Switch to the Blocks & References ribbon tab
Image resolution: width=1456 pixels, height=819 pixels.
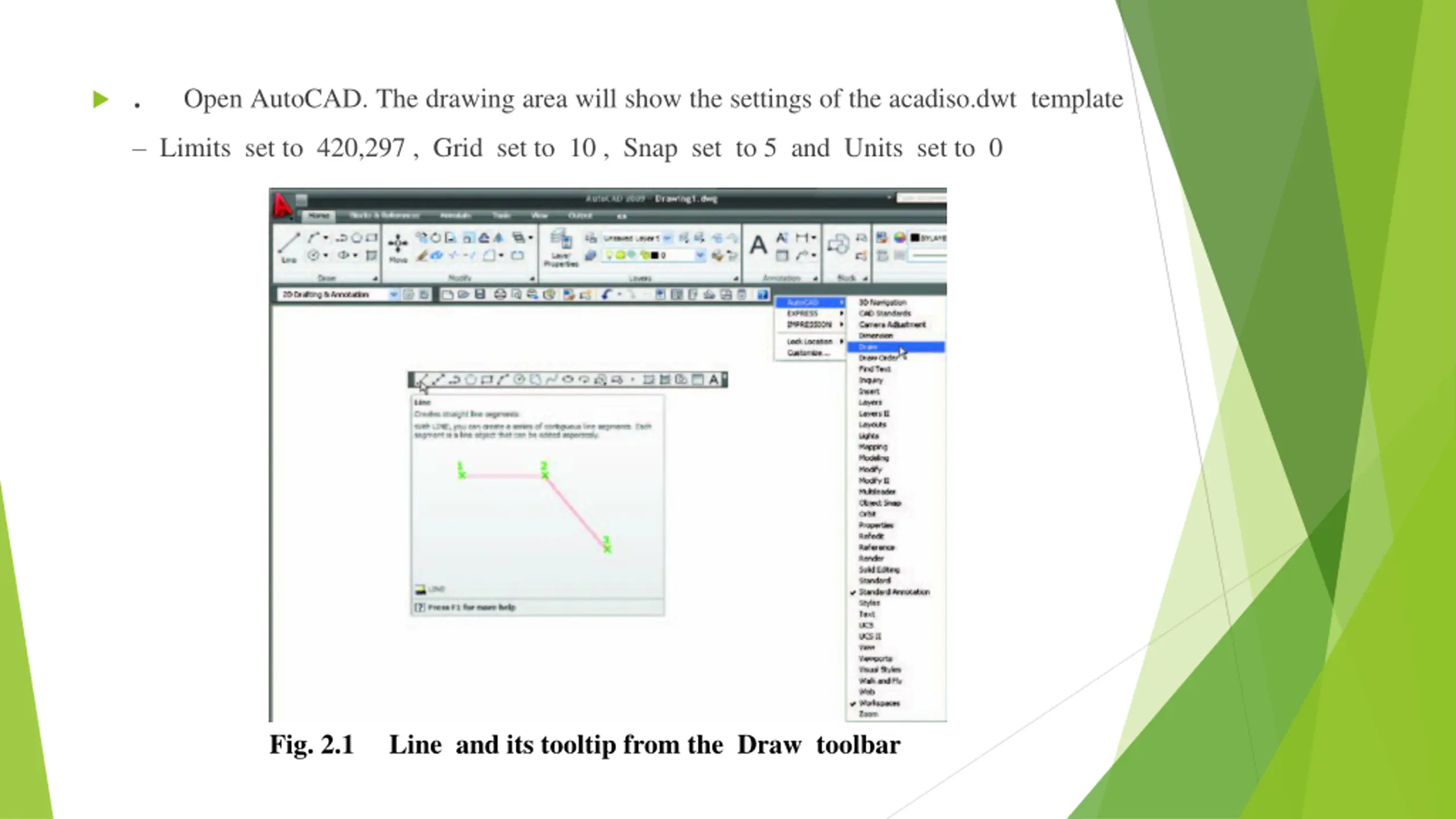pyautogui.click(x=384, y=216)
